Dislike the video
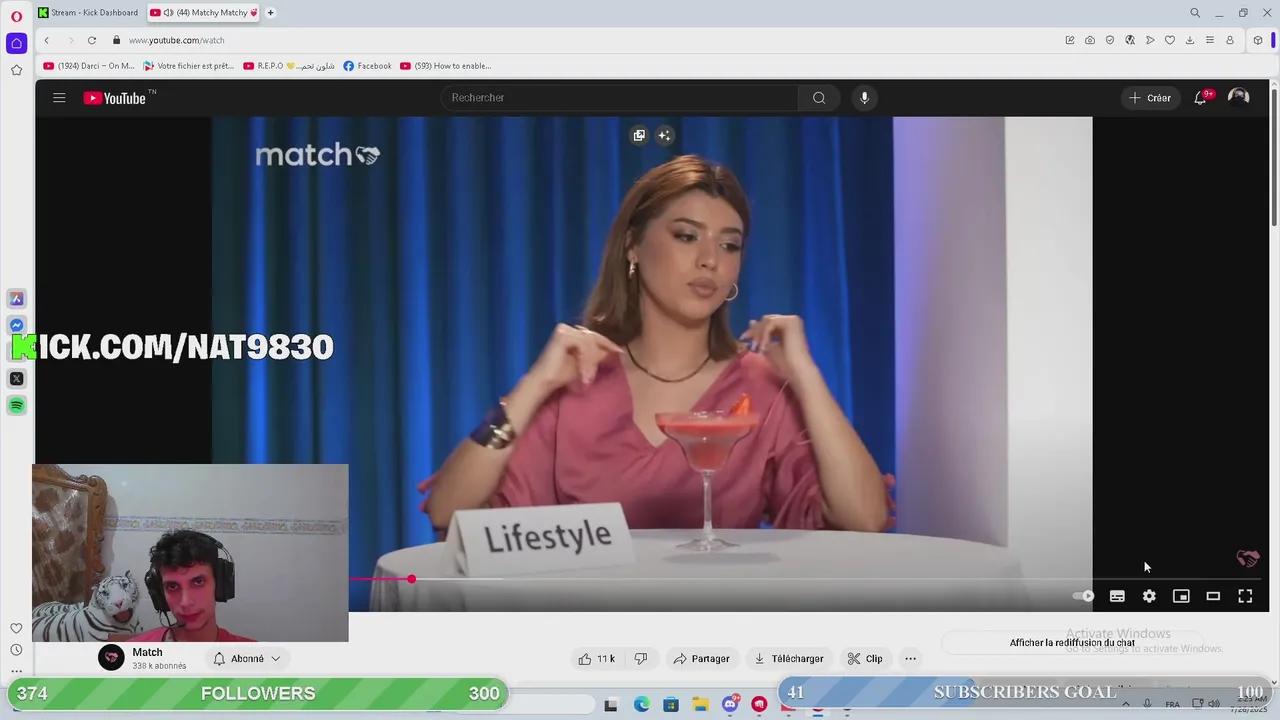 pyautogui.click(x=641, y=659)
